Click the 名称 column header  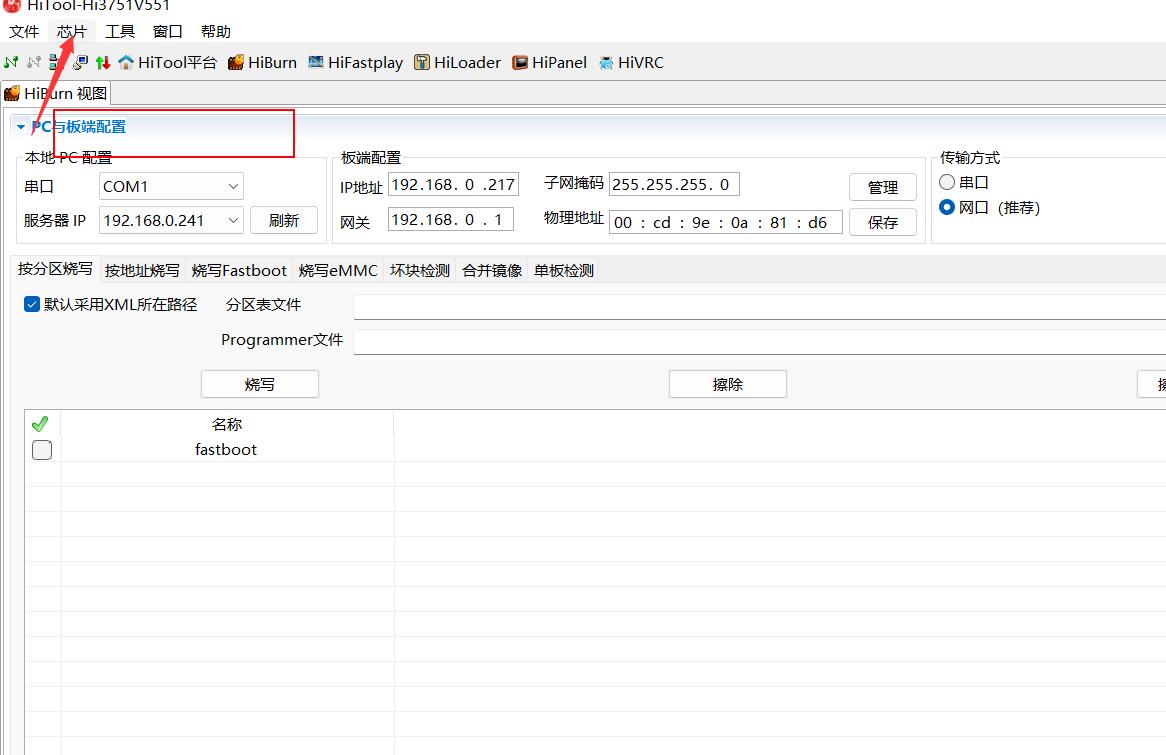[x=227, y=424]
